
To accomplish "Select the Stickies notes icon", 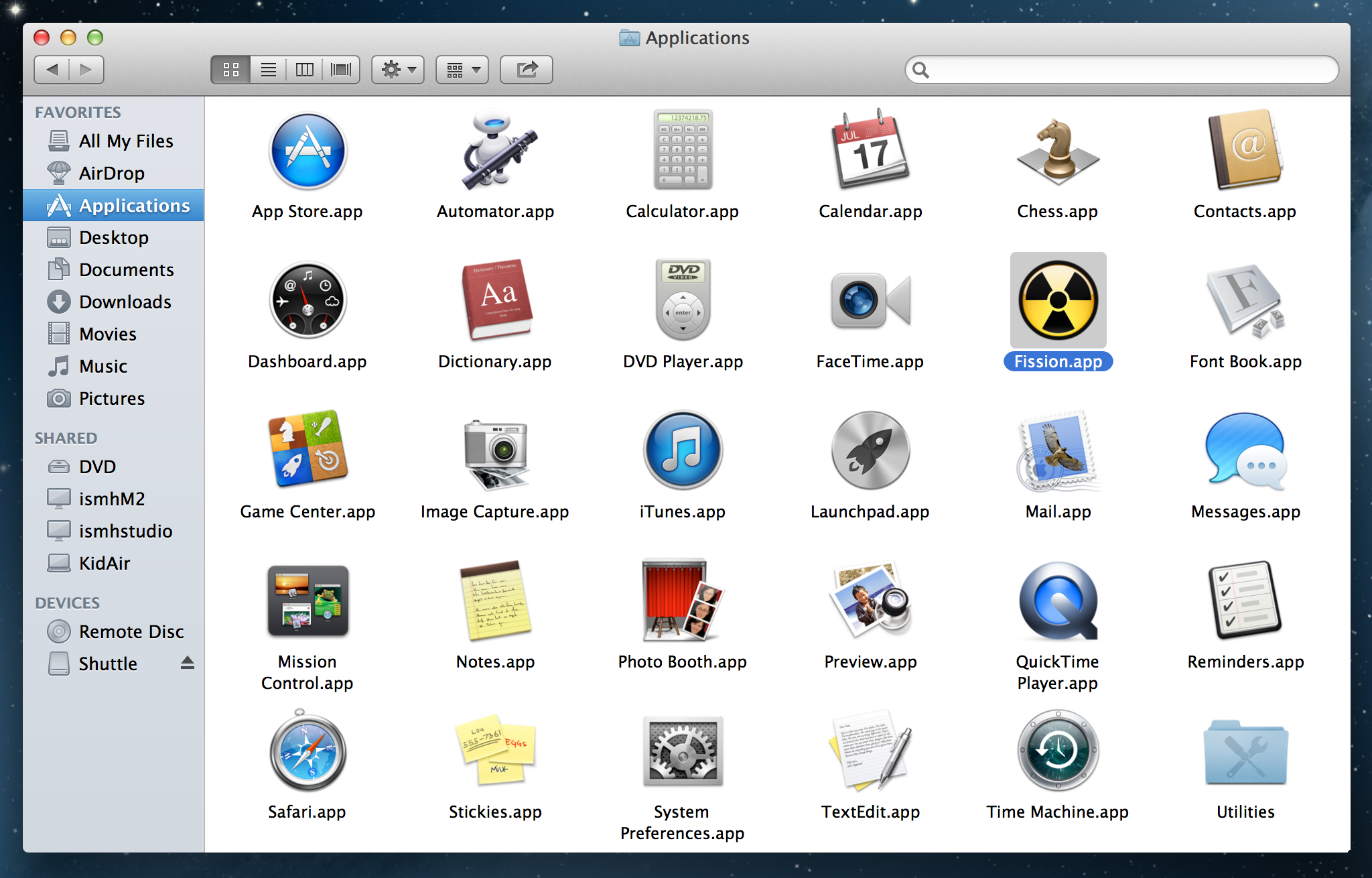I will 496,750.
